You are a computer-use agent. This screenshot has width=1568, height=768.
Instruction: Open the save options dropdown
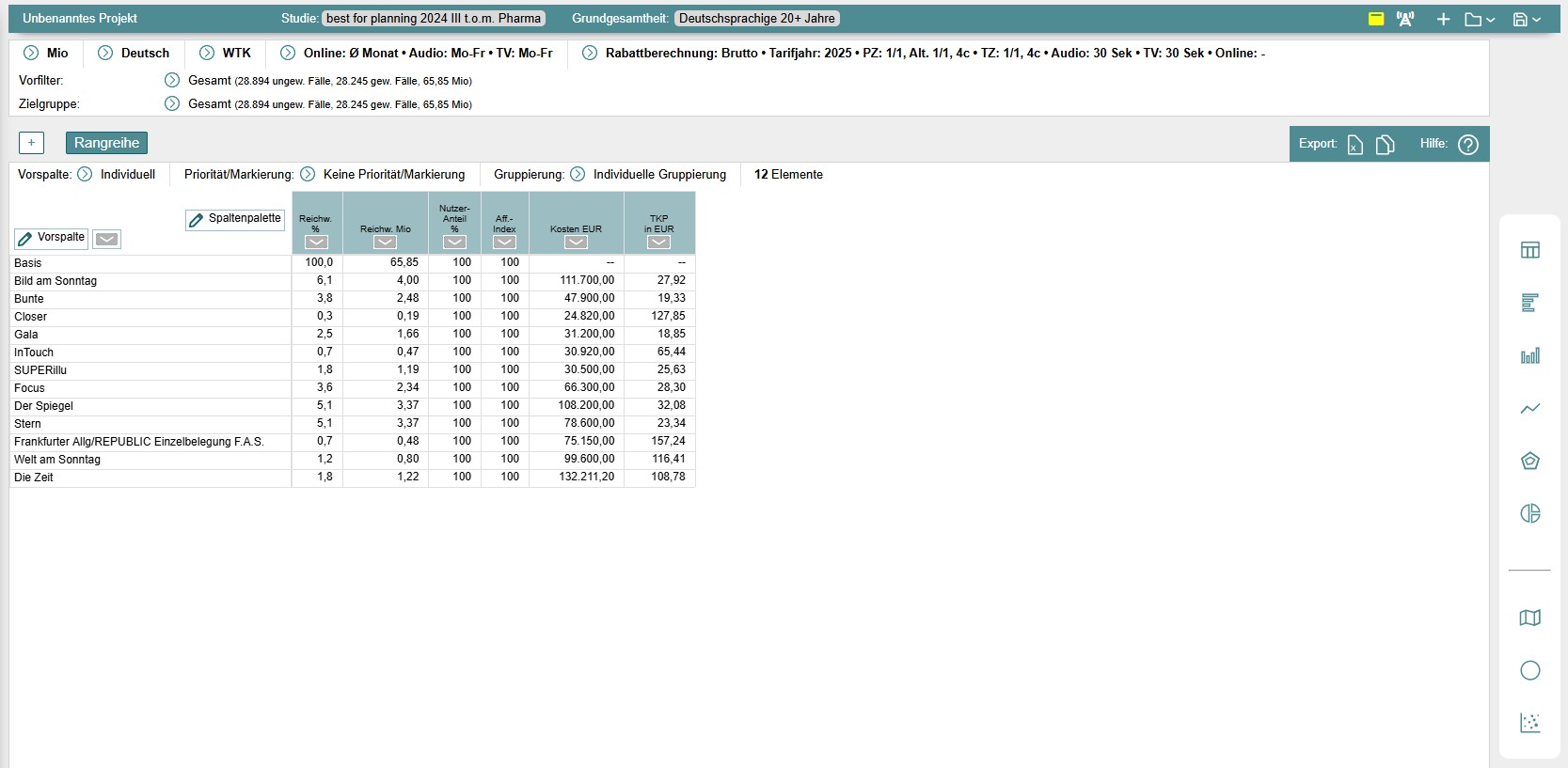(x=1527, y=19)
